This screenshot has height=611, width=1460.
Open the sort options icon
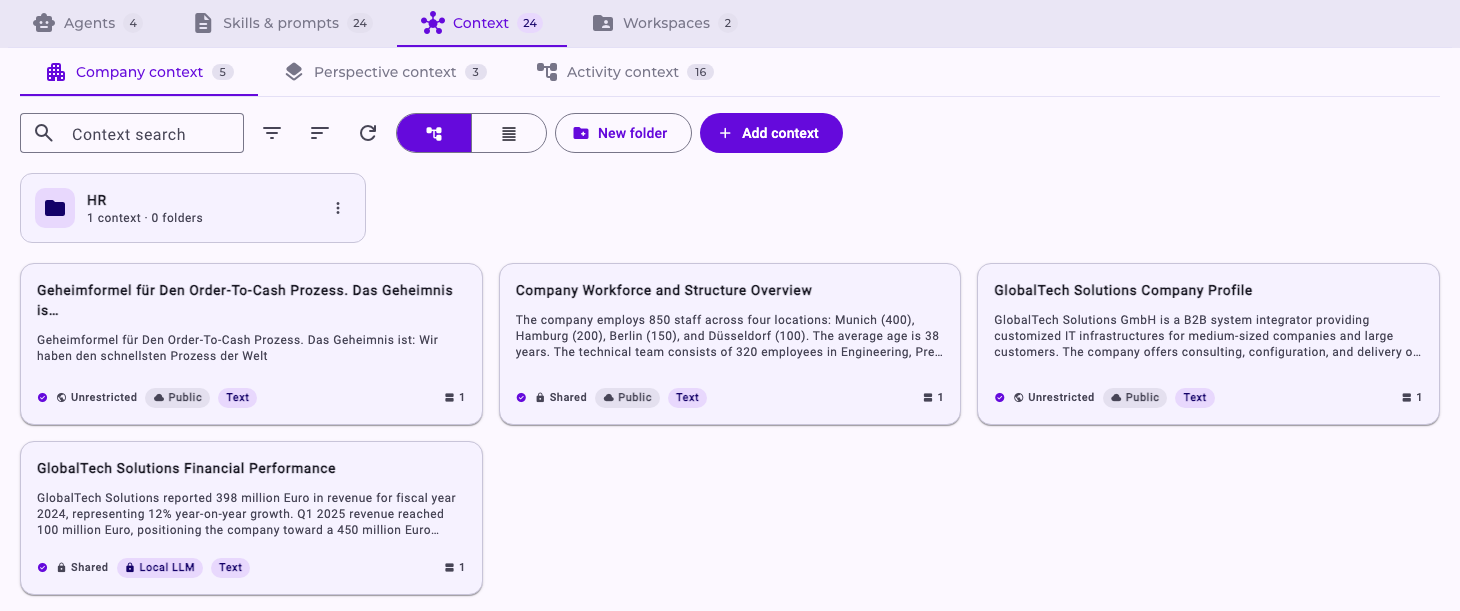(320, 133)
